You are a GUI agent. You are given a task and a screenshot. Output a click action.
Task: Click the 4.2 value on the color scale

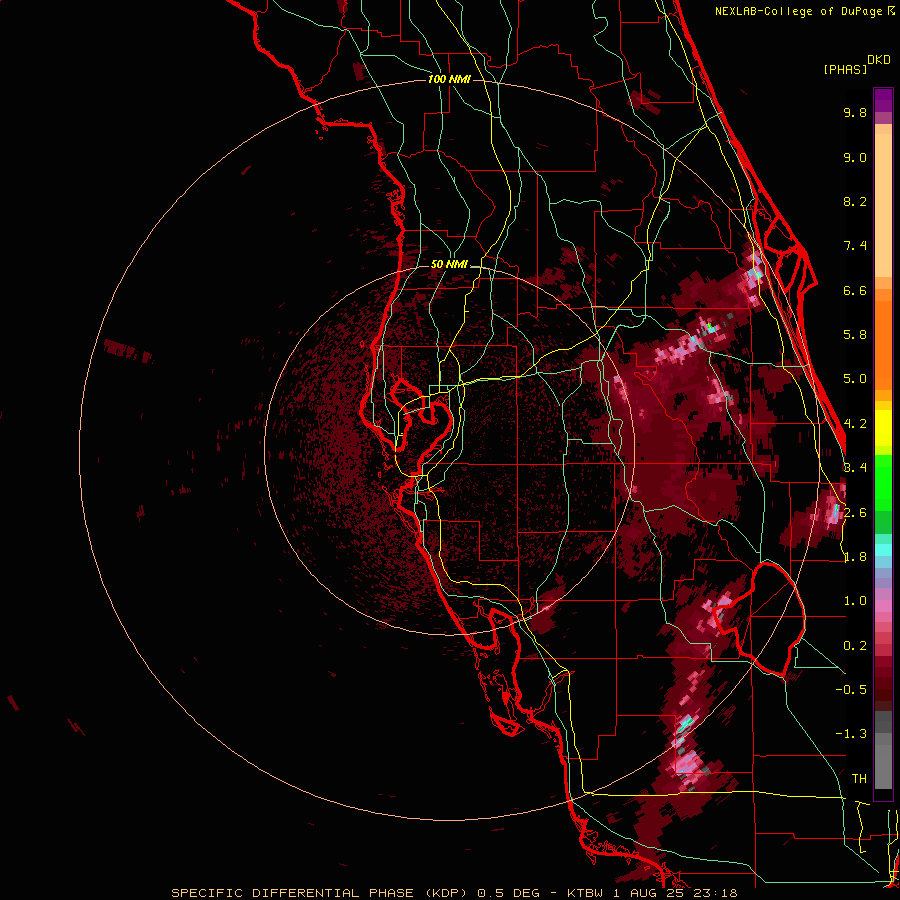coord(855,424)
